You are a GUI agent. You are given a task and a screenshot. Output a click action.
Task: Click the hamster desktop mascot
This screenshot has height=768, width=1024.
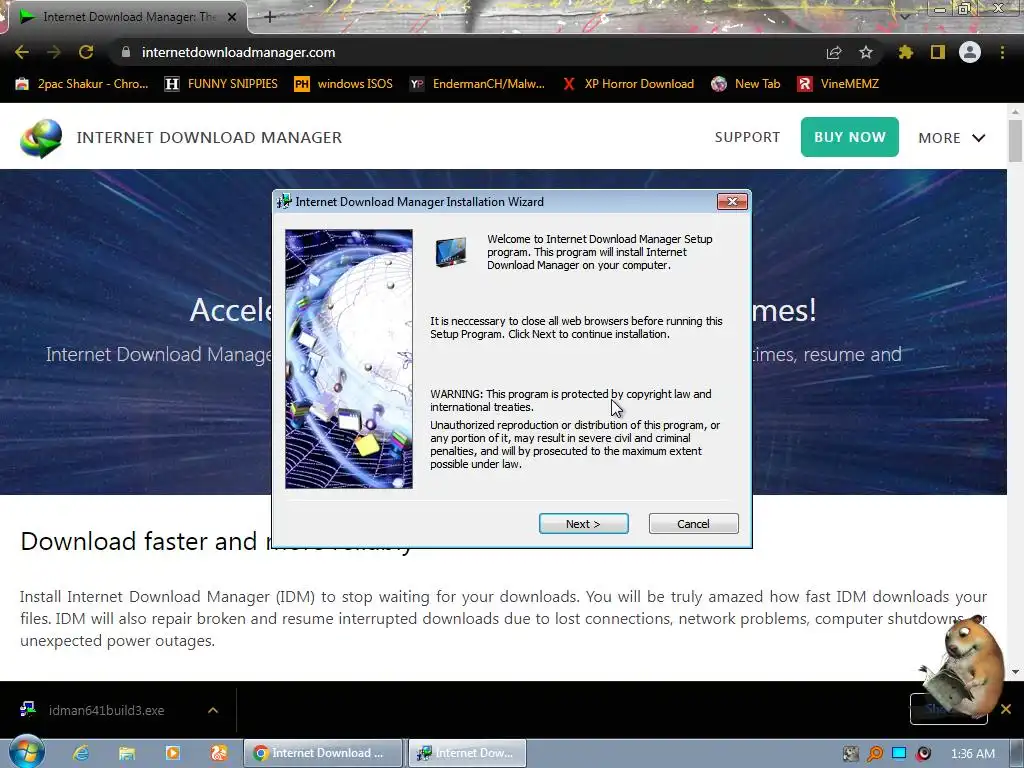pyautogui.click(x=964, y=665)
